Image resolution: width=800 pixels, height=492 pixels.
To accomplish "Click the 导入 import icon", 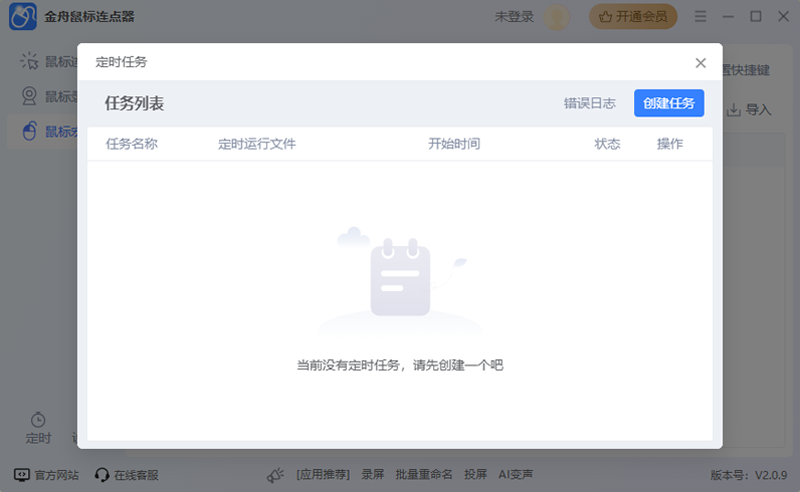I will [x=734, y=109].
